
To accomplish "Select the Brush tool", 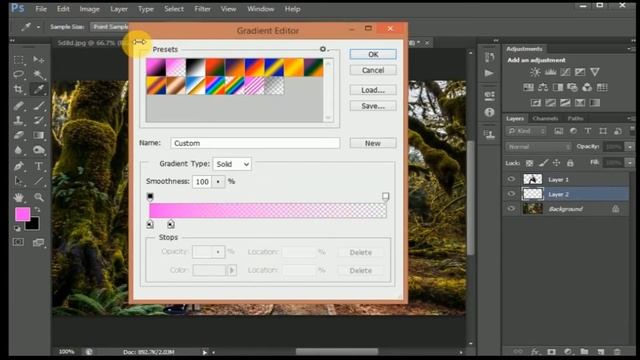I will click(39, 106).
